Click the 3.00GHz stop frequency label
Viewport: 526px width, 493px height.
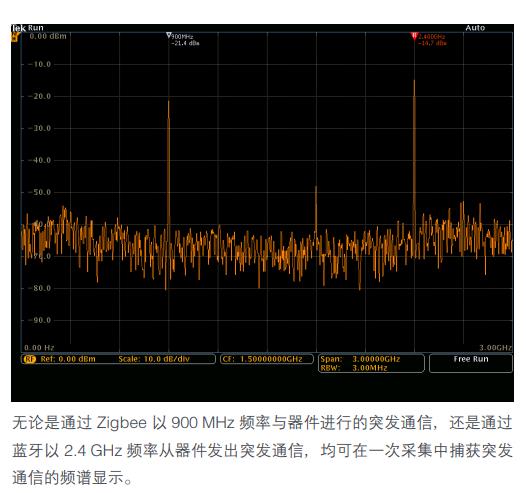[495, 347]
